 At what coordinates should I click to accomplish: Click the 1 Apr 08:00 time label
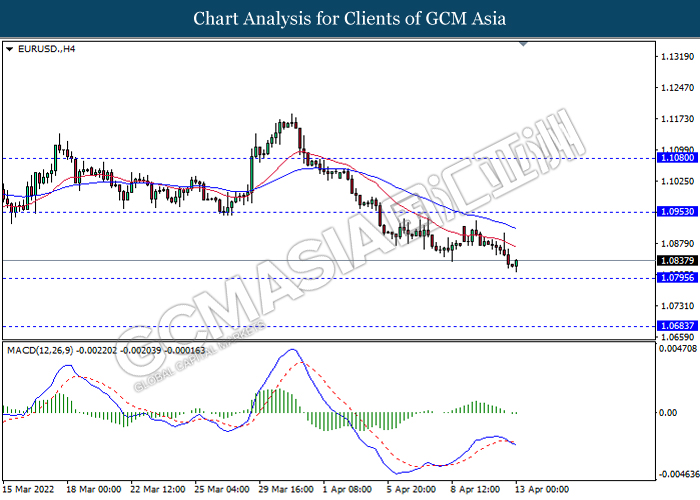347,489
